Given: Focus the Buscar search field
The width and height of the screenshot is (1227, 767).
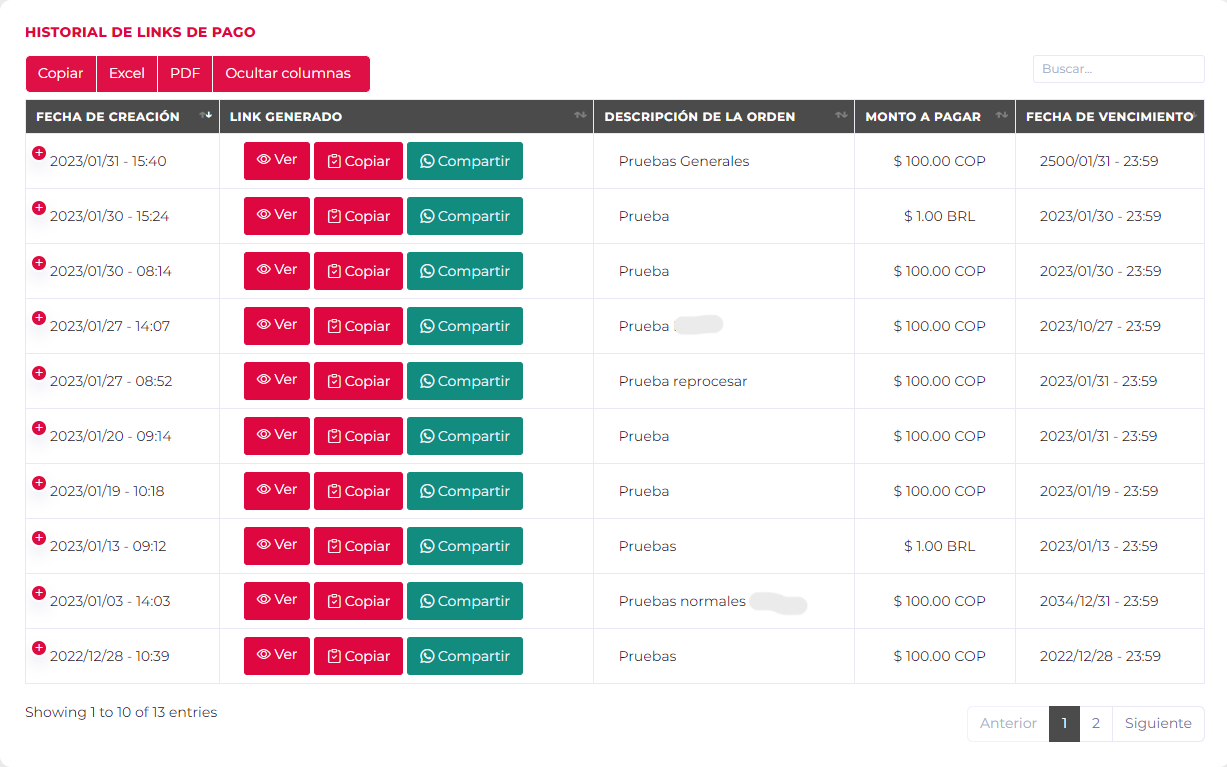Looking at the screenshot, I should click(x=1118, y=69).
